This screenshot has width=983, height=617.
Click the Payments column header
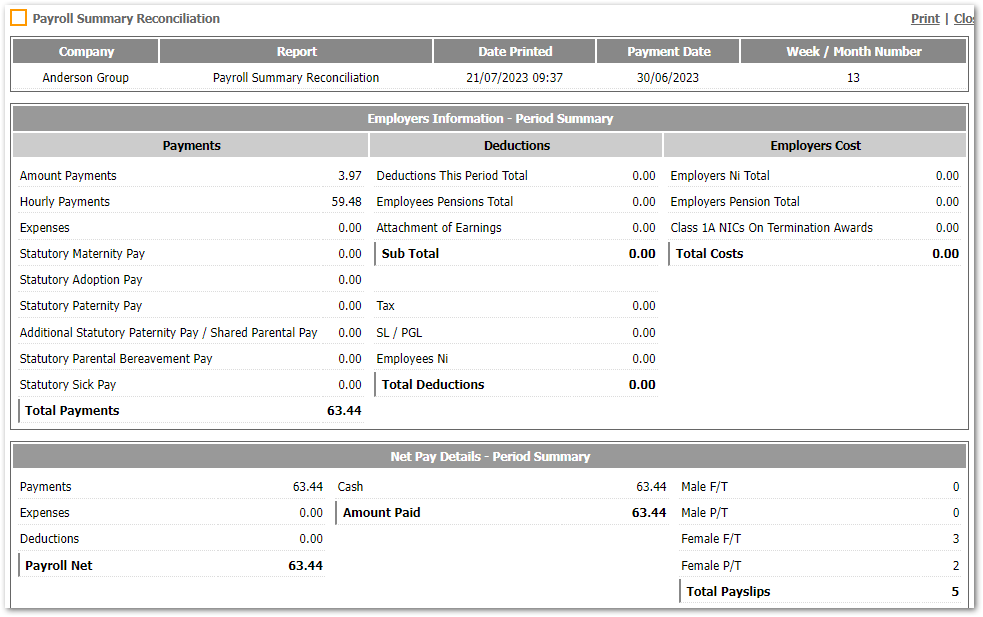[191, 145]
